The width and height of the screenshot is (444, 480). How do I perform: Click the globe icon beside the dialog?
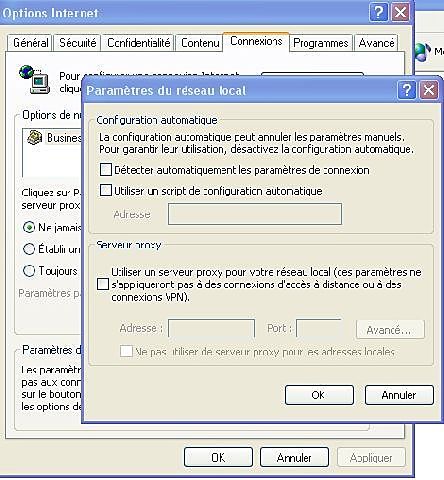pyautogui.click(x=422, y=52)
